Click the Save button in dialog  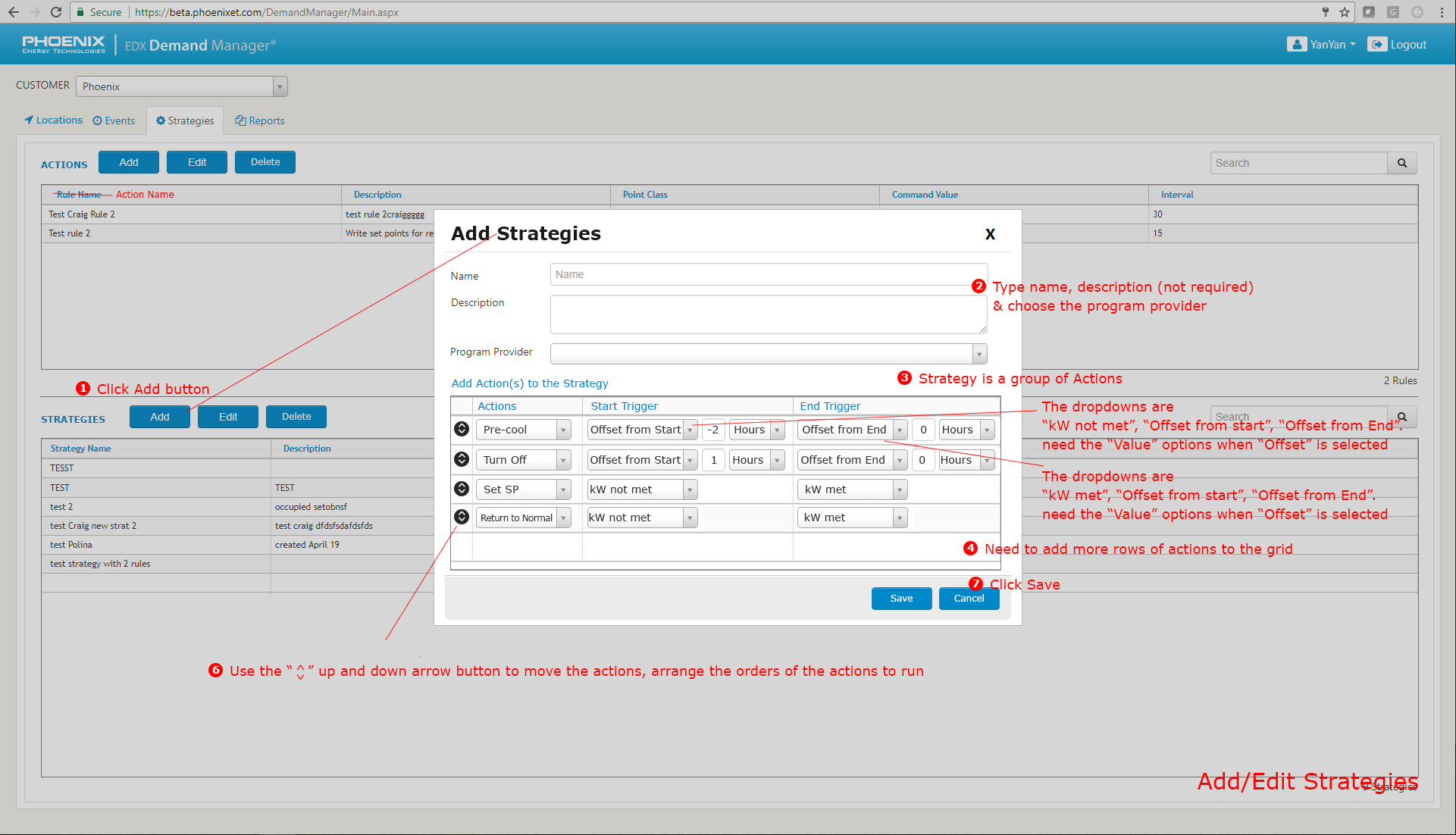click(x=901, y=599)
